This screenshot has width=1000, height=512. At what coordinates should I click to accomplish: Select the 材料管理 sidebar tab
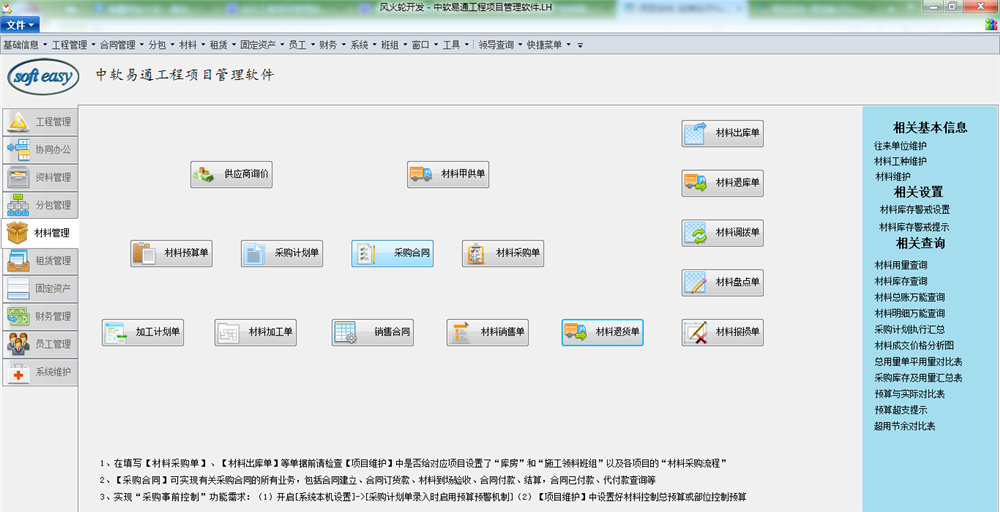click(x=40, y=233)
